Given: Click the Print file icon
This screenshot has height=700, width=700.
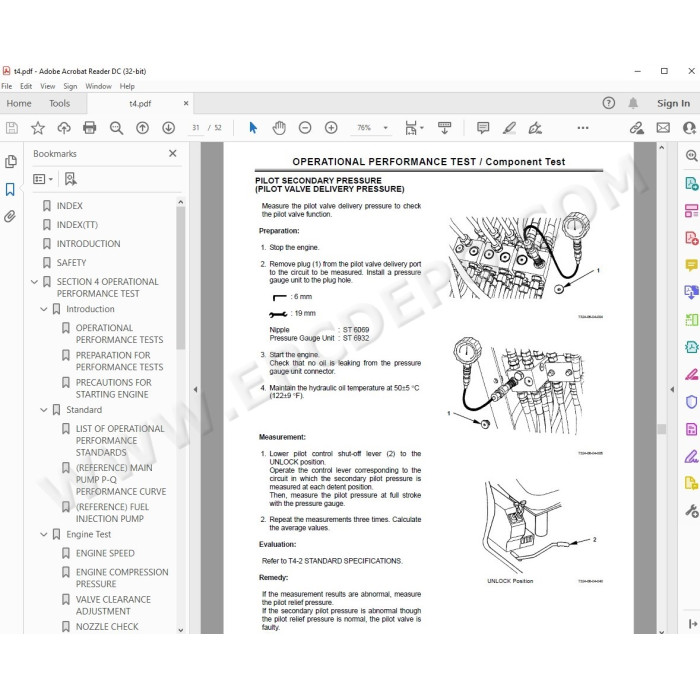Looking at the screenshot, I should click(90, 128).
